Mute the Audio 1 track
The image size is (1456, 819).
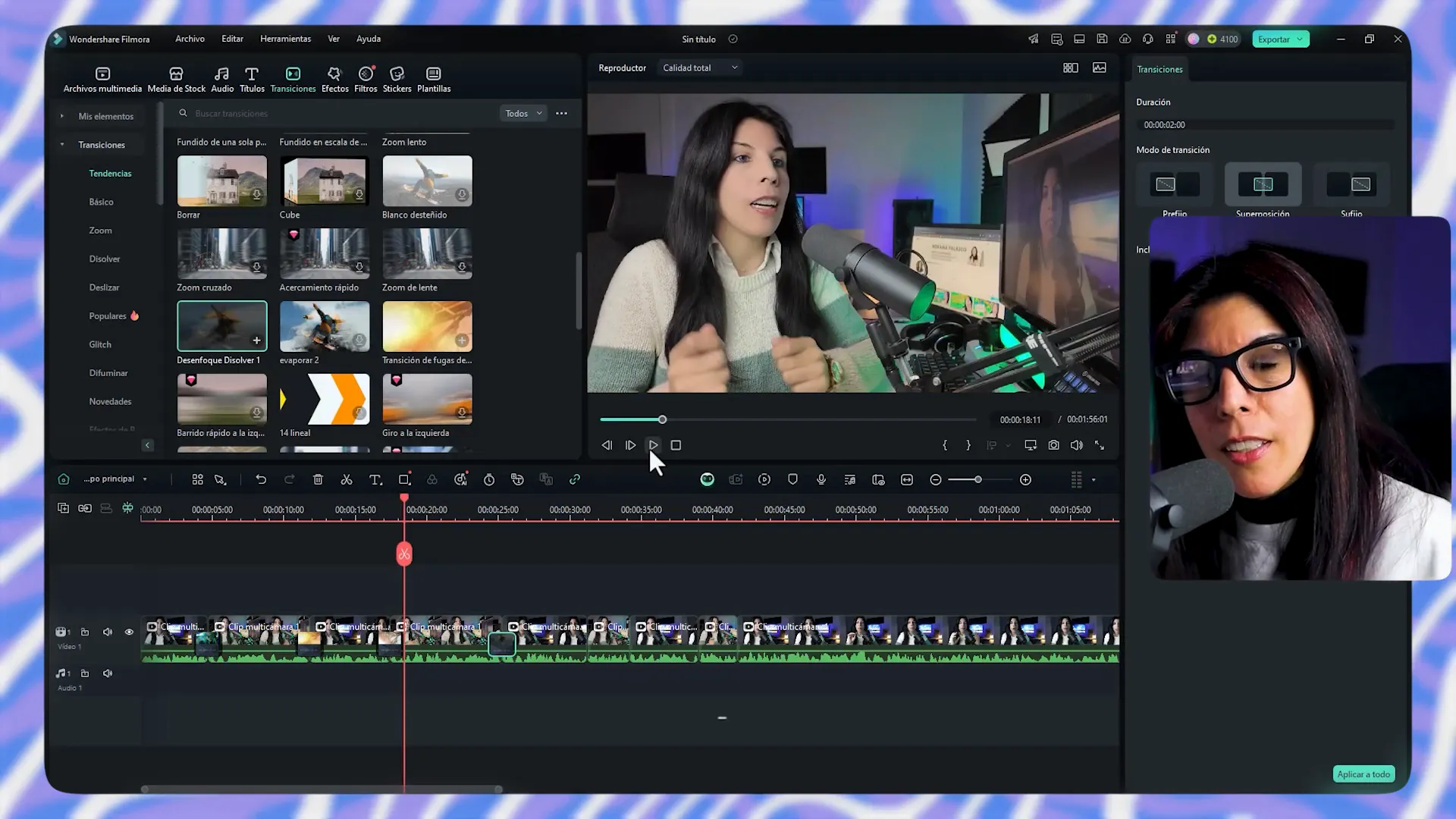click(x=108, y=674)
